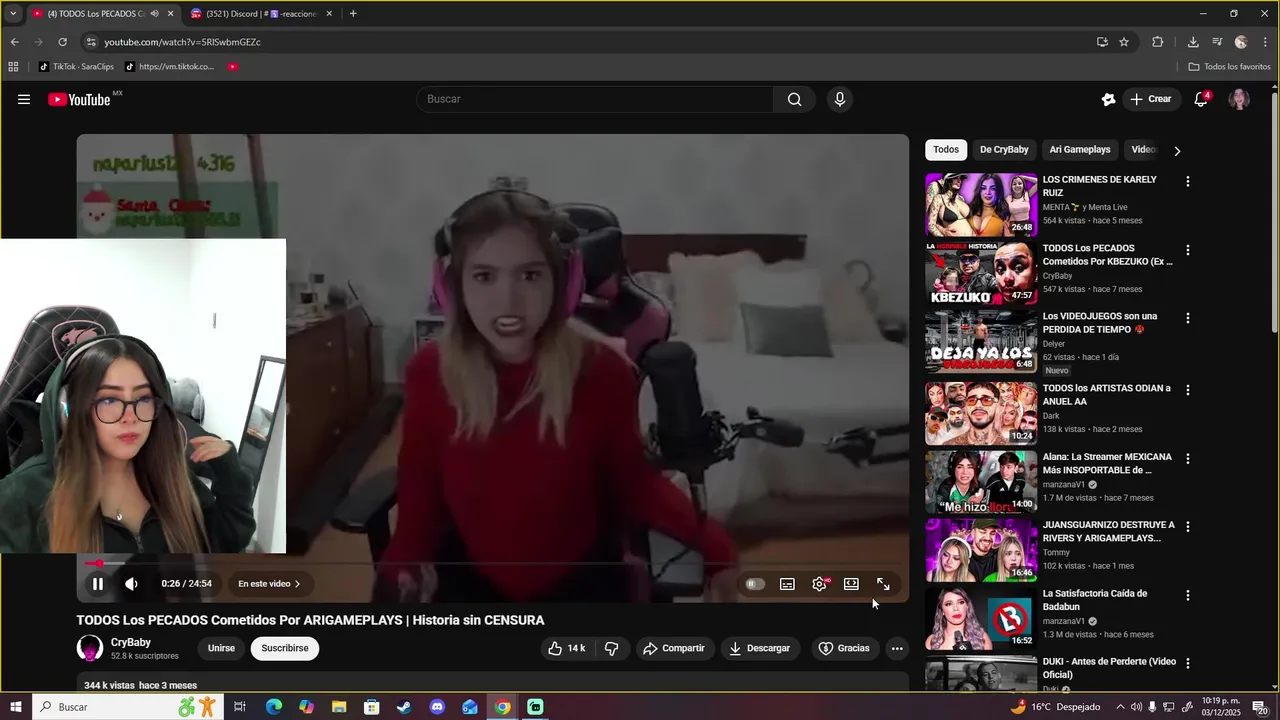Mute the YouTube tab audio icon
Viewport: 1280px width, 720px height.
point(154,14)
